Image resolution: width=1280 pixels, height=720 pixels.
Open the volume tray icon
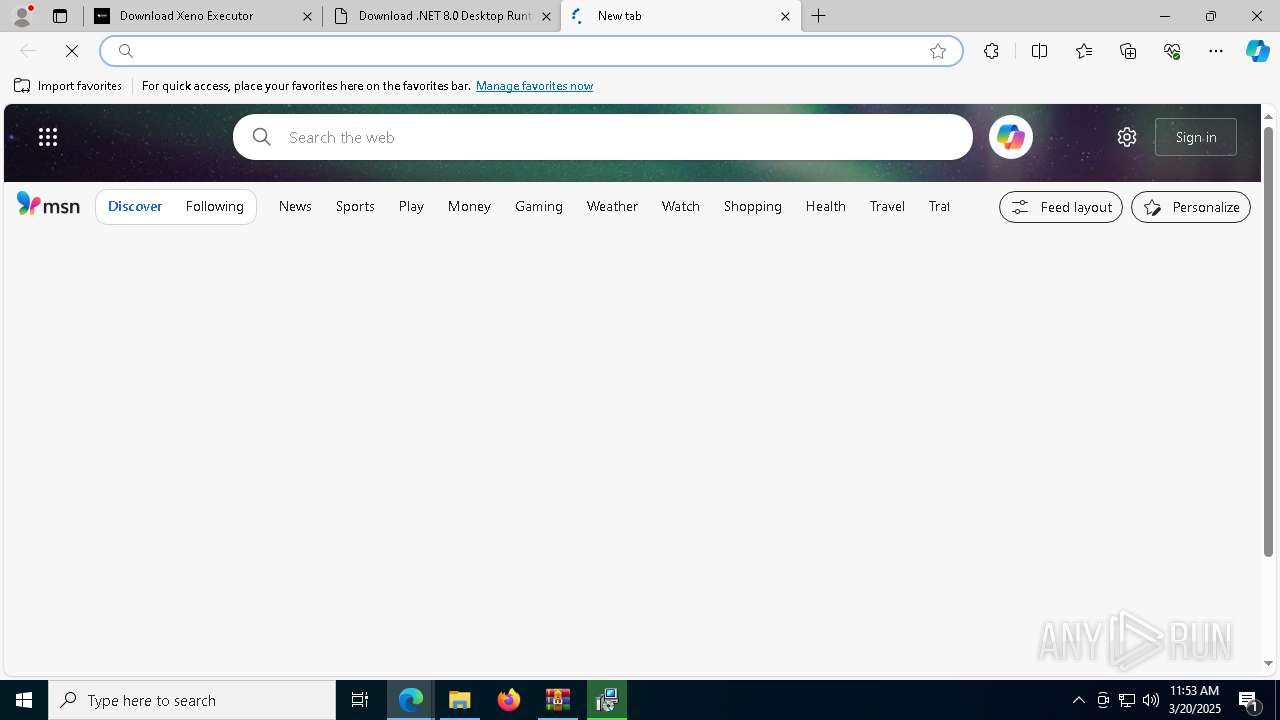pos(1151,700)
